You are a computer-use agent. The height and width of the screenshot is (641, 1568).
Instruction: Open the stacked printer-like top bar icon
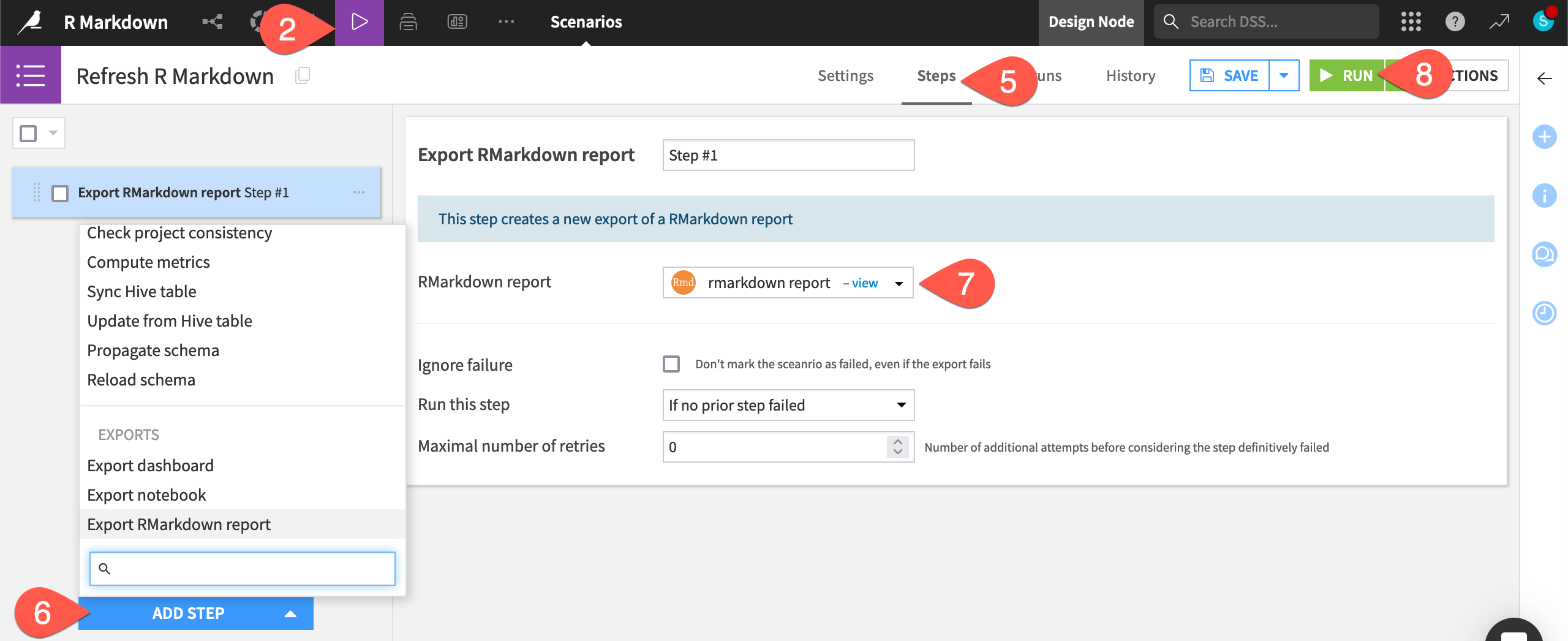pos(408,22)
